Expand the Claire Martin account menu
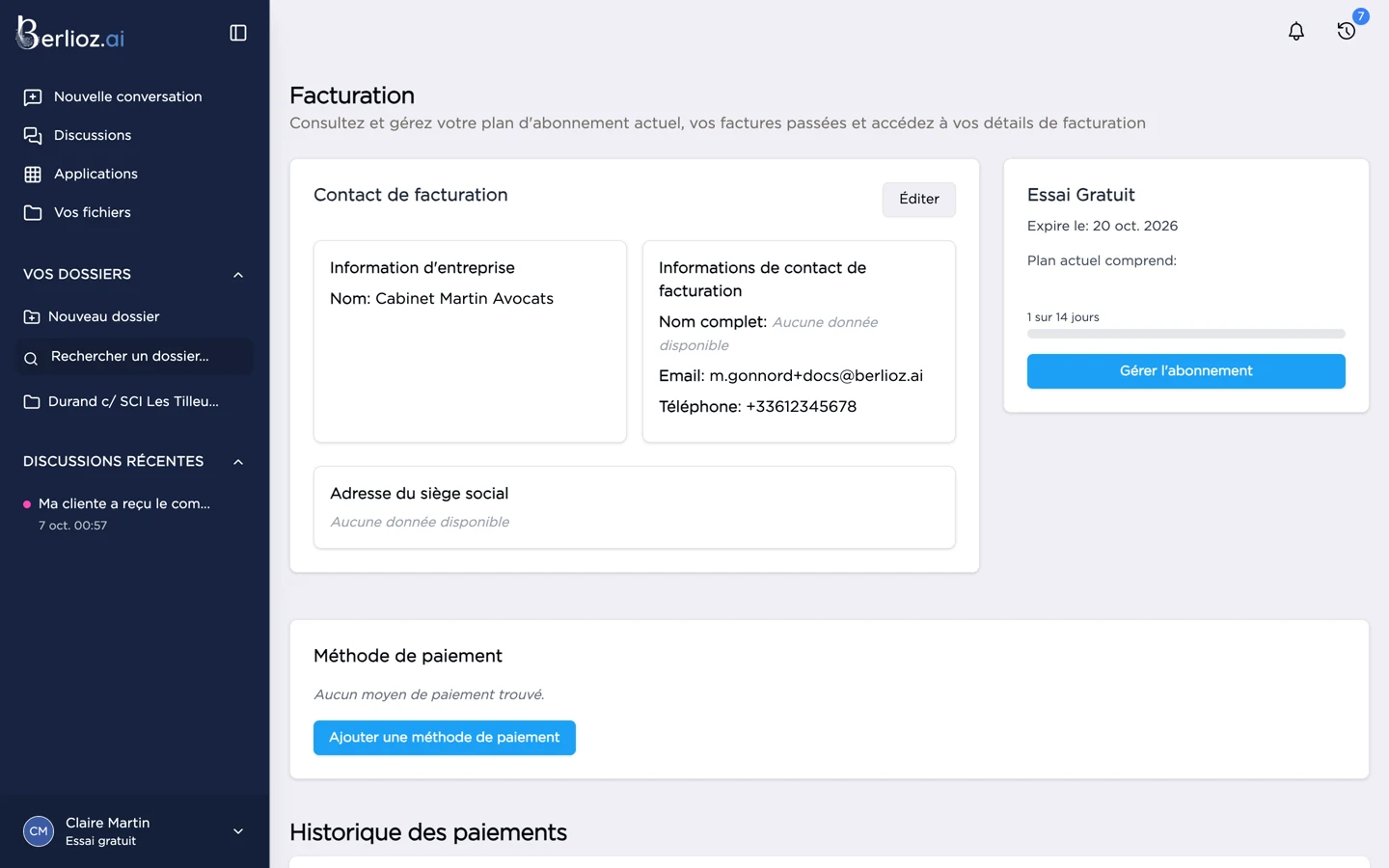Viewport: 1389px width, 868px height. pos(238,831)
